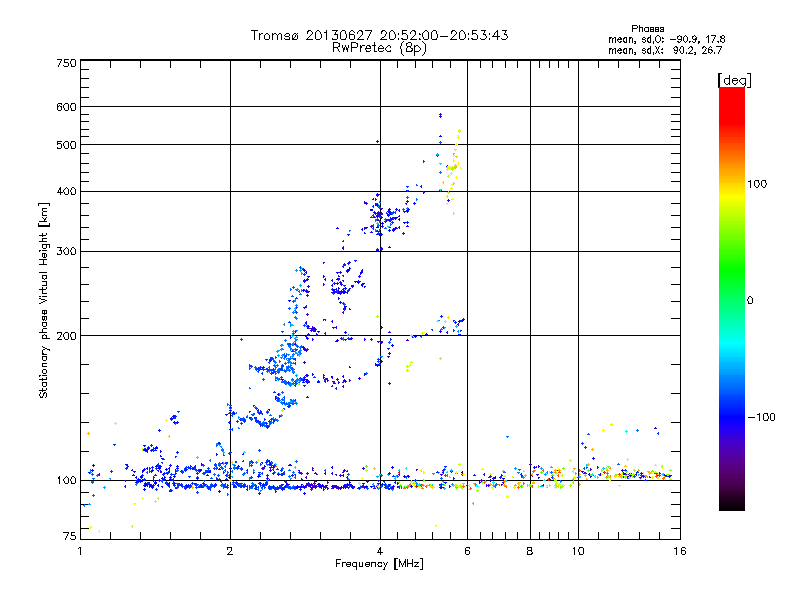Click the y-axis label 'Stationary phase Virtual Height [km]'
The width and height of the screenshot is (800, 600).
(x=43, y=300)
